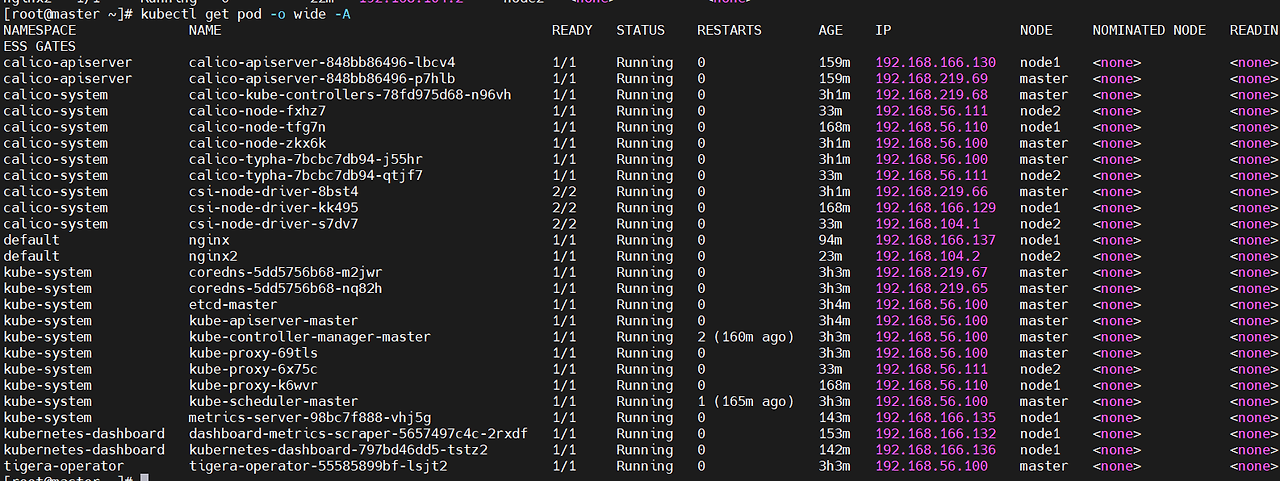1280x481 pixels.
Task: Select pod name calico-apiserver-848bb86496-p7hlb
Action: pyautogui.click(x=322, y=79)
